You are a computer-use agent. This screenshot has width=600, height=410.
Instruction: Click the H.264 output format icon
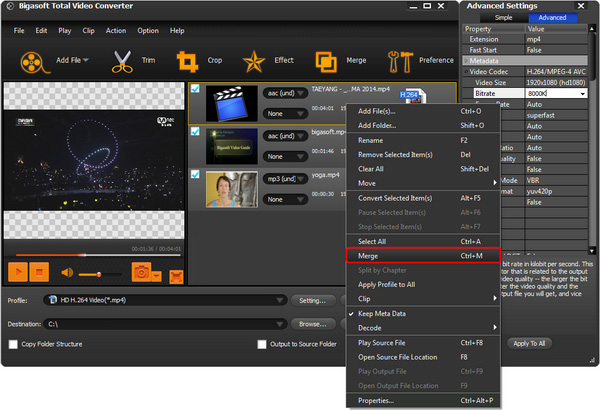(x=413, y=96)
